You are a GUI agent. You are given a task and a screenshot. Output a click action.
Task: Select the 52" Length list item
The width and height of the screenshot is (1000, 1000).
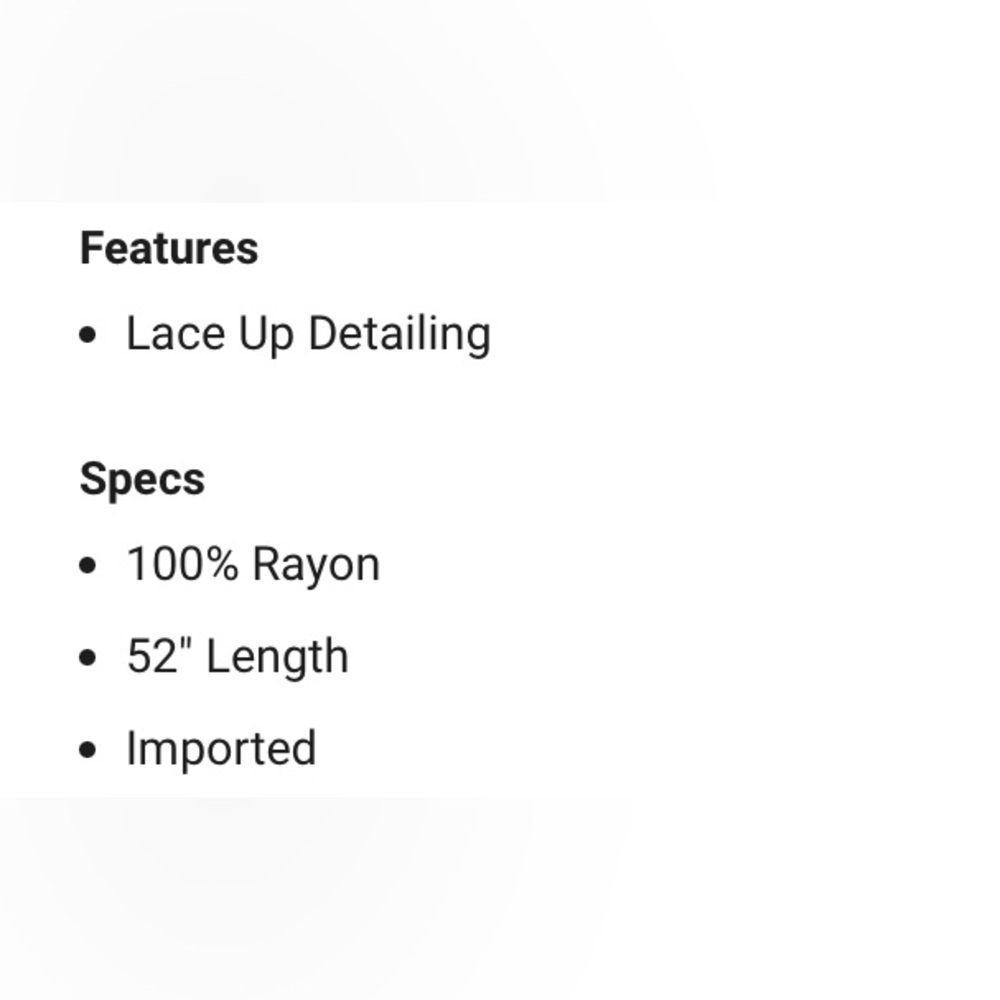pos(237,657)
